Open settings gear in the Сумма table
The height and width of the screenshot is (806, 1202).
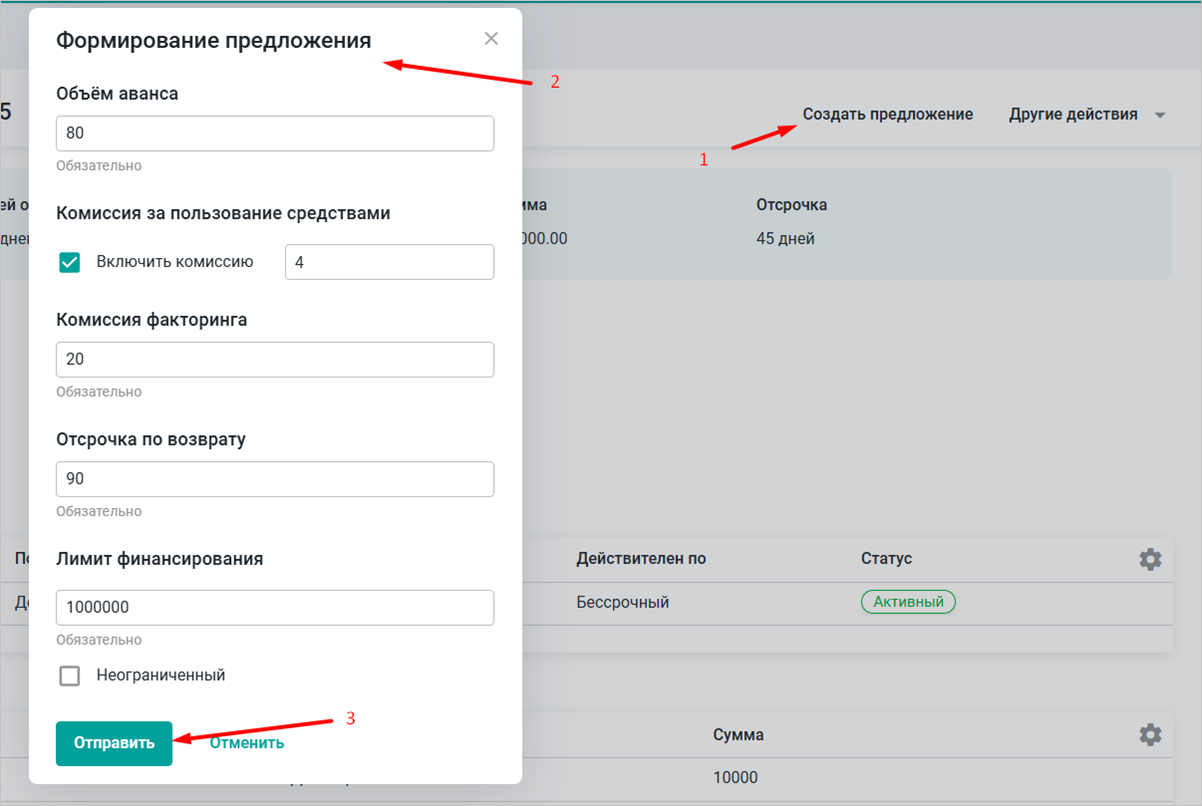[x=1150, y=735]
